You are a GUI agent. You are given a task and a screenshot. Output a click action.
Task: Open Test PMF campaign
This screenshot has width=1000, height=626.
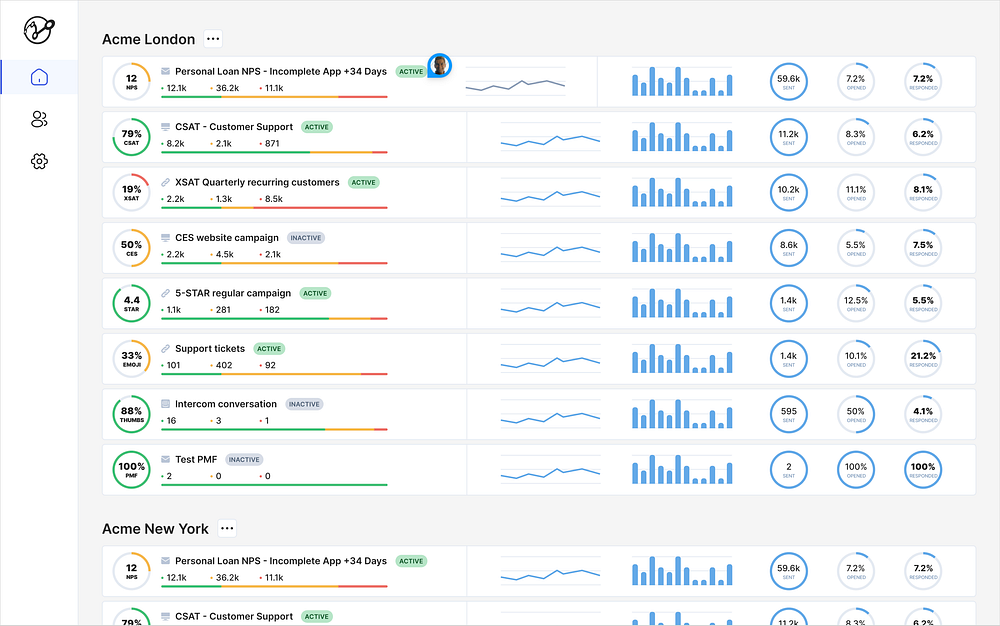(196, 460)
